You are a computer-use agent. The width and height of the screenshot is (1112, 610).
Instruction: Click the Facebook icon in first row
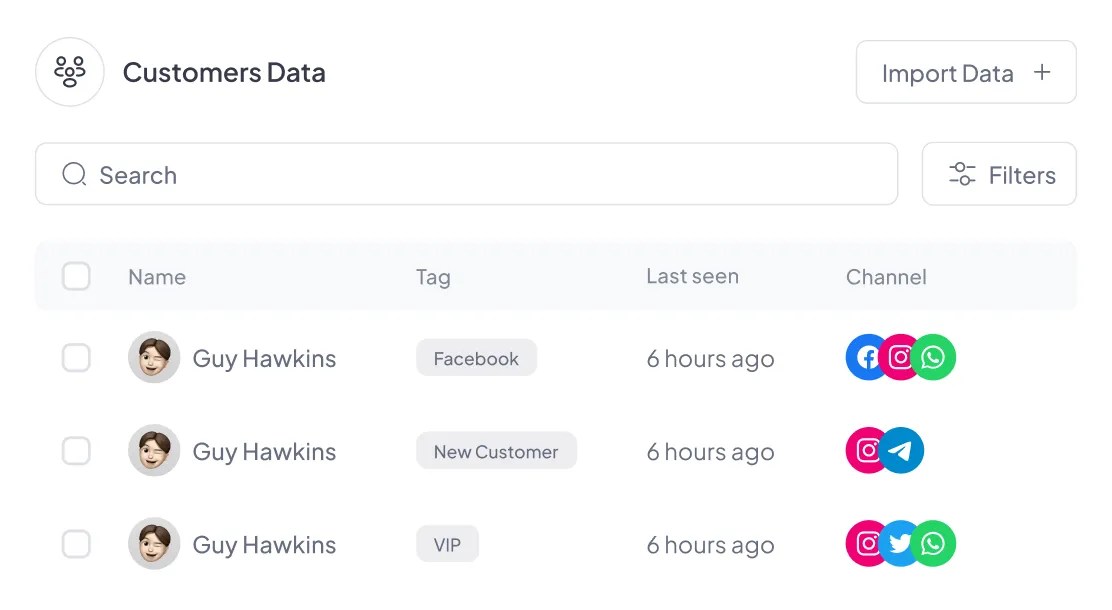click(865, 358)
